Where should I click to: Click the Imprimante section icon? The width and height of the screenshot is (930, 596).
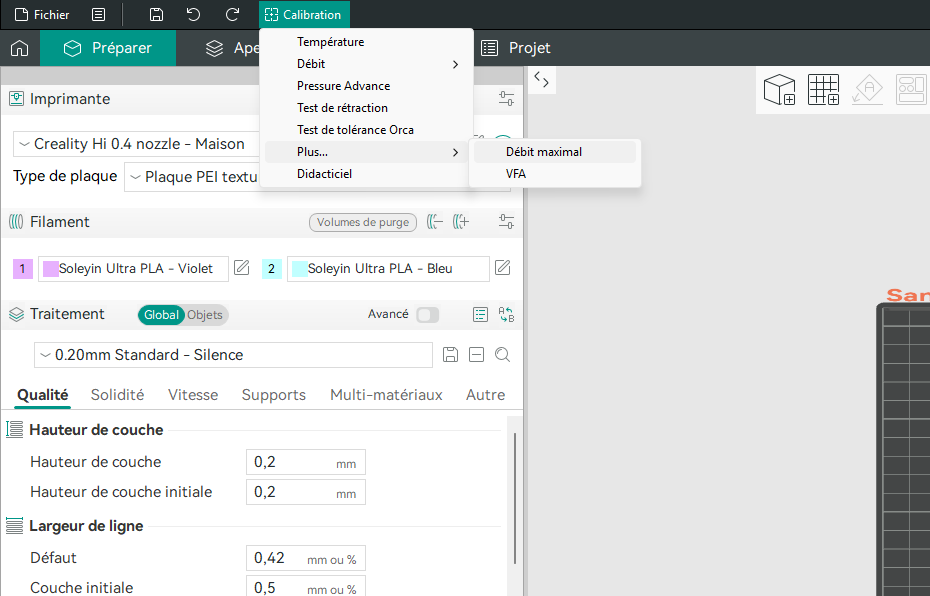click(x=16, y=98)
